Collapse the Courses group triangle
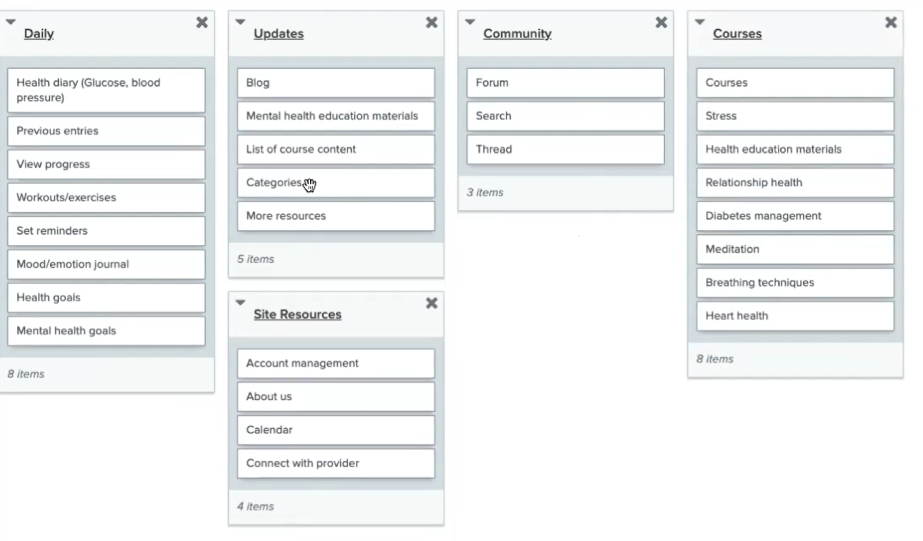Screen dimensions: 923x541 pyautogui.click(x=699, y=22)
